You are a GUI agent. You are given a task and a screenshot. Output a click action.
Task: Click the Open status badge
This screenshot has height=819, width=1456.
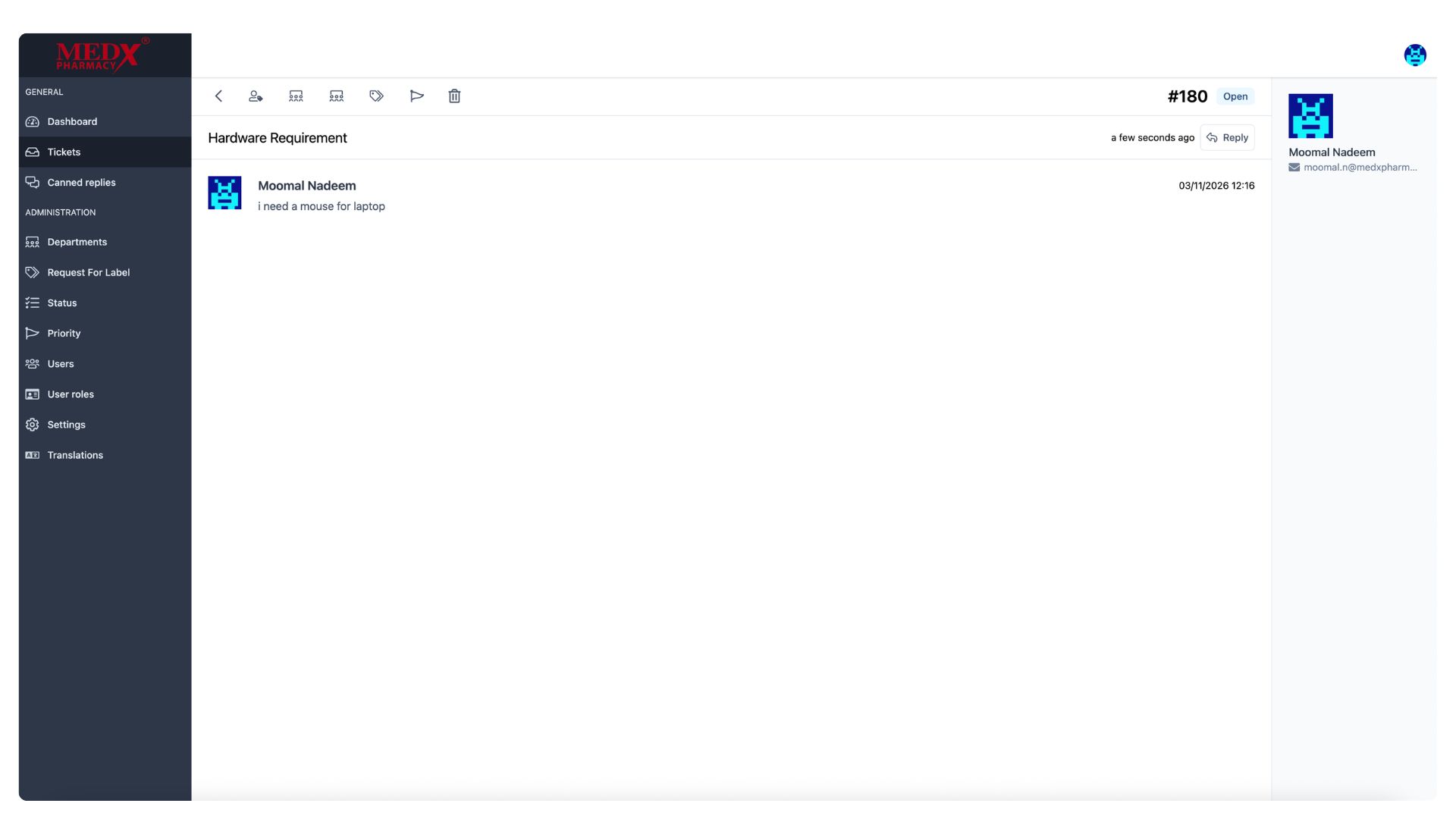pos(1235,96)
